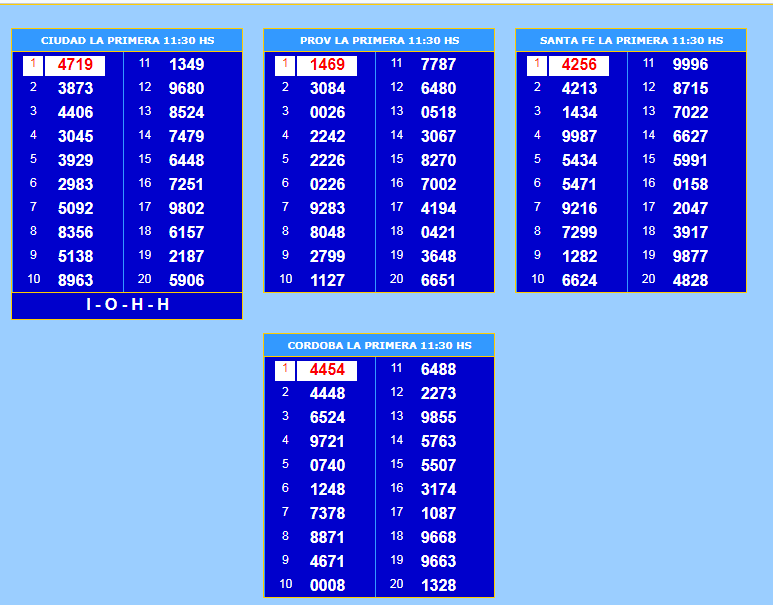The height and width of the screenshot is (605, 773).
Task: Click number 1349 in the Ciudad table
Action: tap(186, 65)
